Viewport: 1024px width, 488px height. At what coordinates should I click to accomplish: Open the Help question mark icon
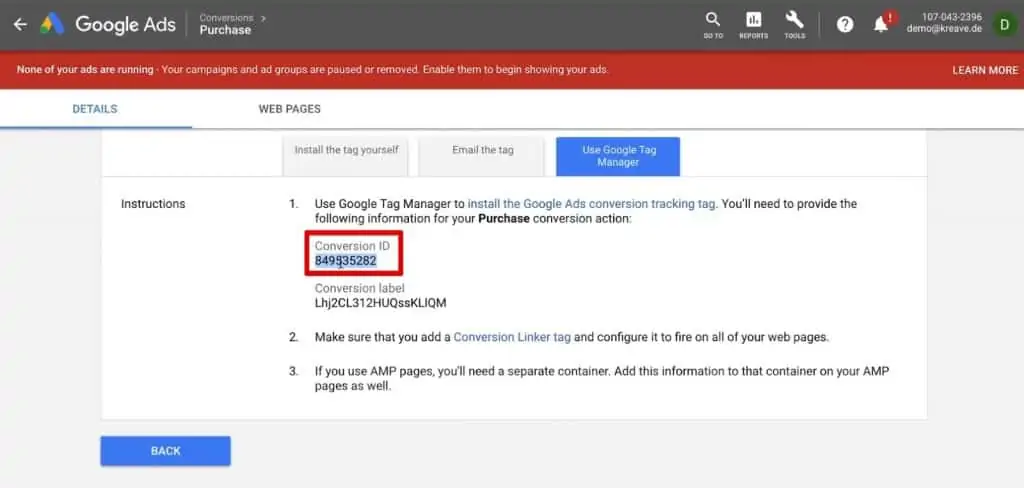pos(845,25)
